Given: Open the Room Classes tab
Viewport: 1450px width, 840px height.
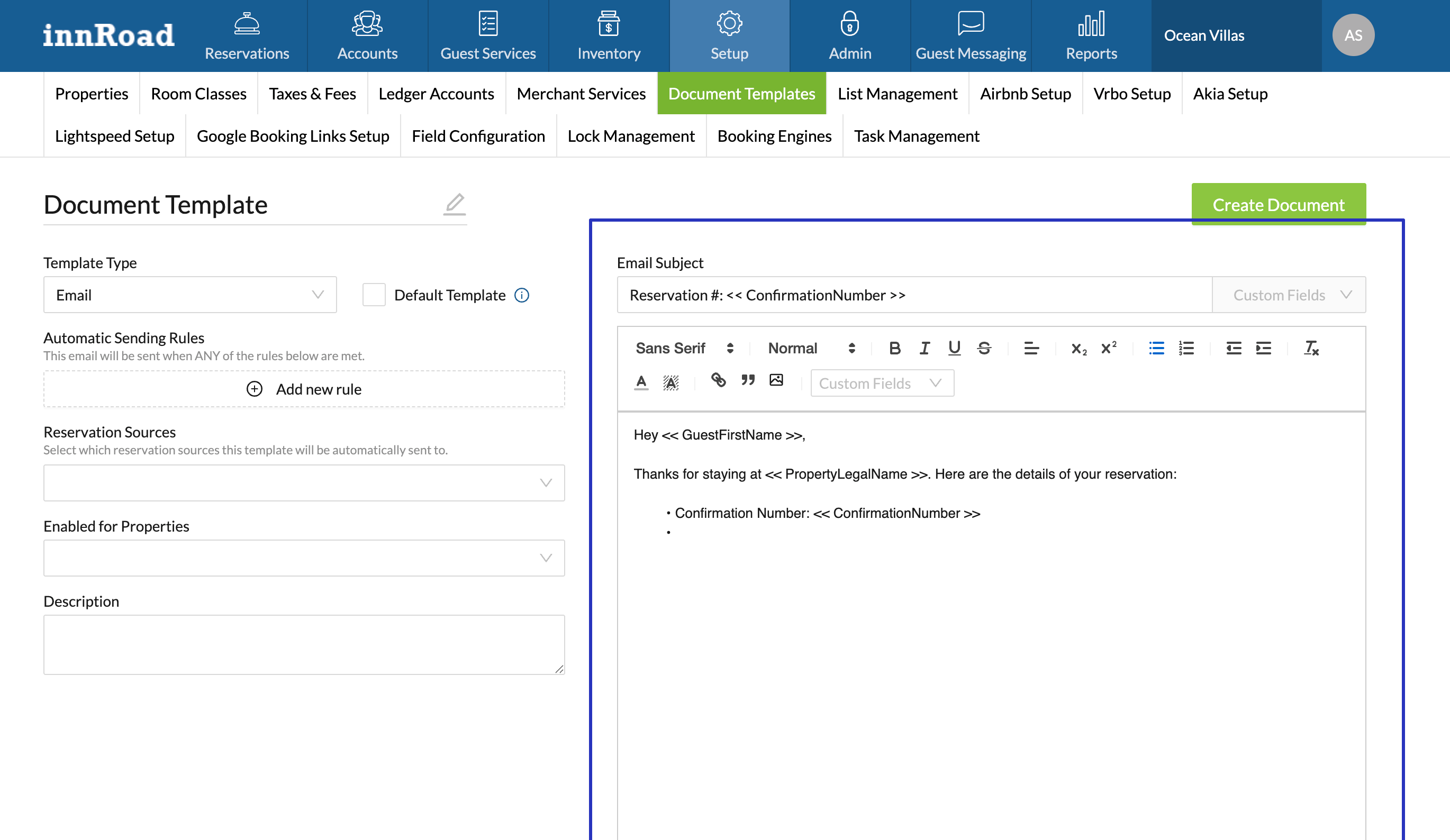Looking at the screenshot, I should coord(198,93).
